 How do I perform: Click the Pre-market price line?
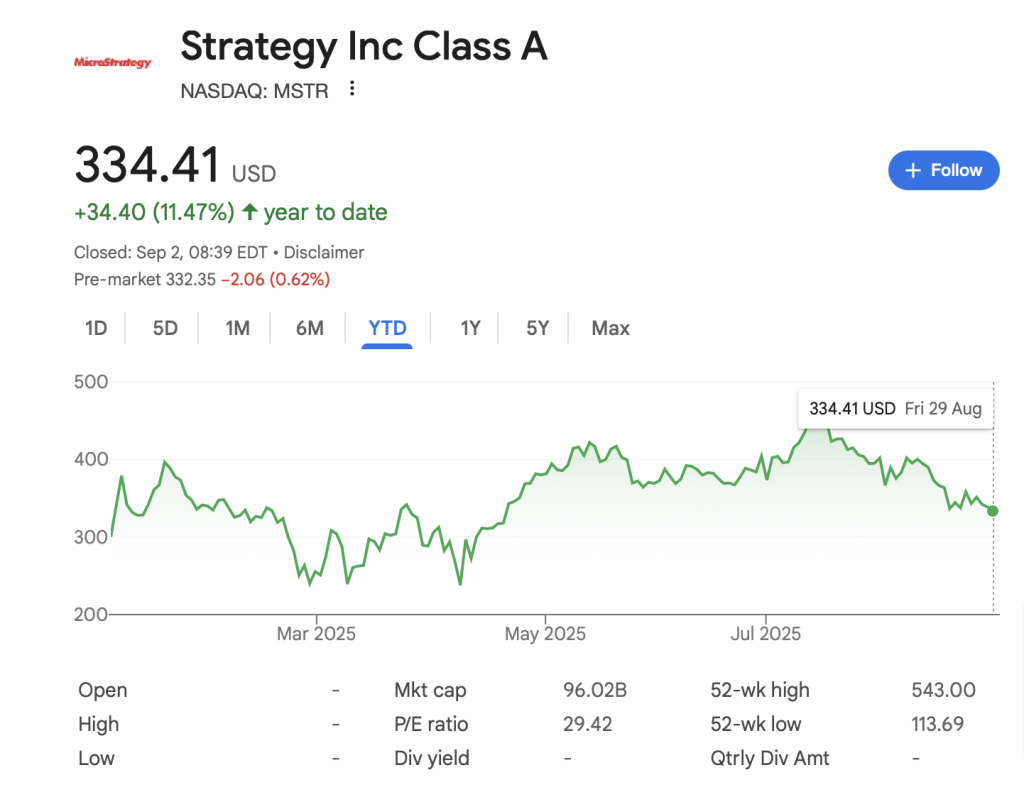pyautogui.click(x=202, y=280)
